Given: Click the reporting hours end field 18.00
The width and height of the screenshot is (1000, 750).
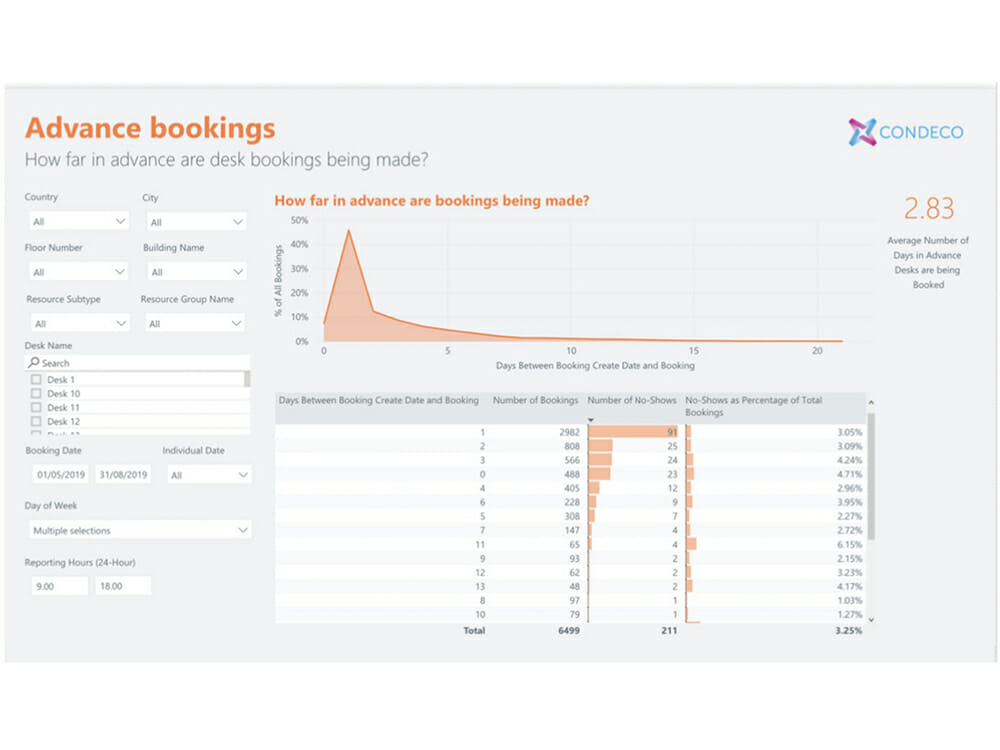Looking at the screenshot, I should tap(122, 586).
